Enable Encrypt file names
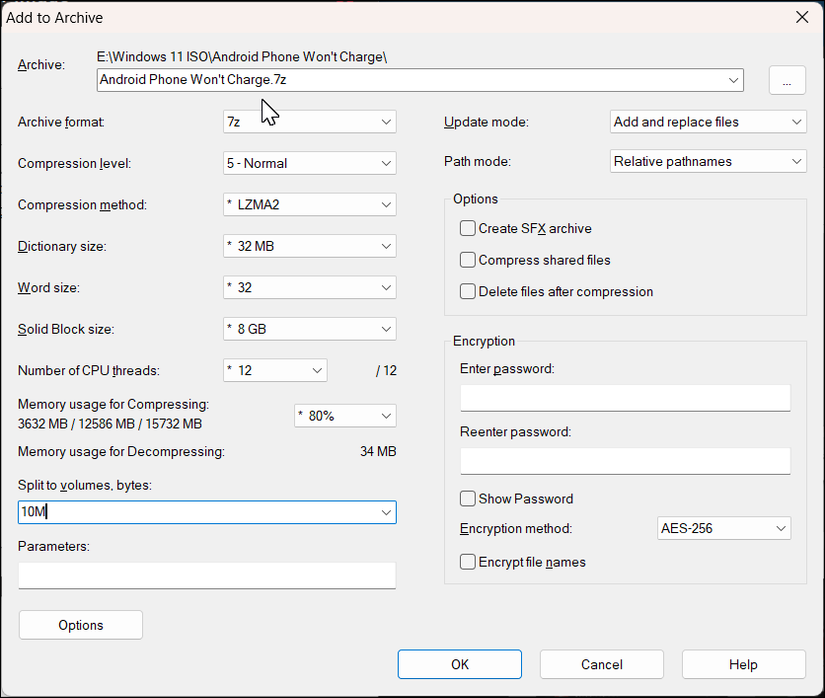Screen dimensions: 825x698 pos(467,562)
